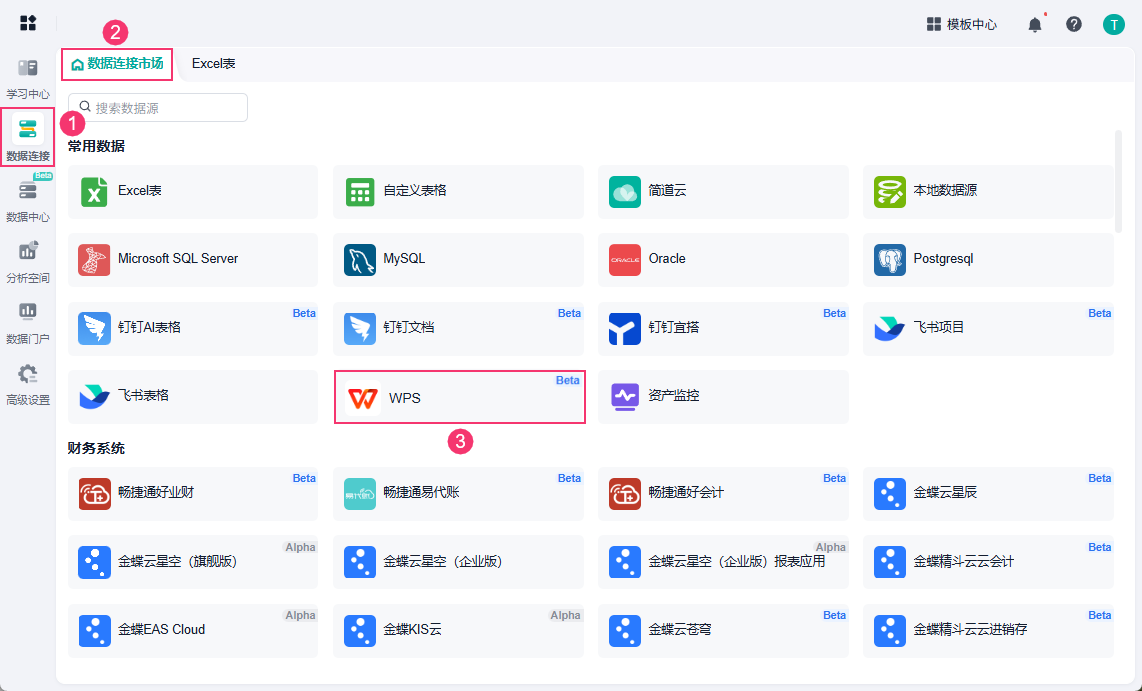Open 金蝶云星空（旗舰版） connector

pos(193,562)
